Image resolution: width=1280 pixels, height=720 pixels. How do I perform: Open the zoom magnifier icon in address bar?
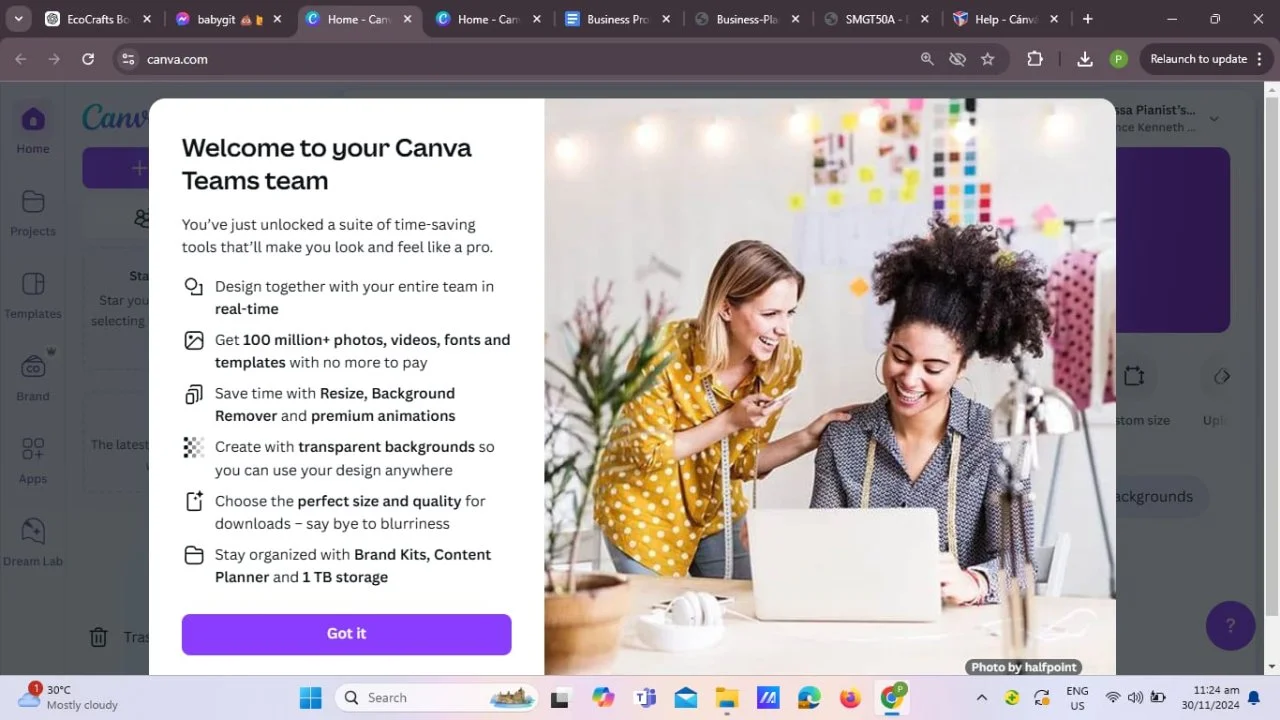point(927,59)
